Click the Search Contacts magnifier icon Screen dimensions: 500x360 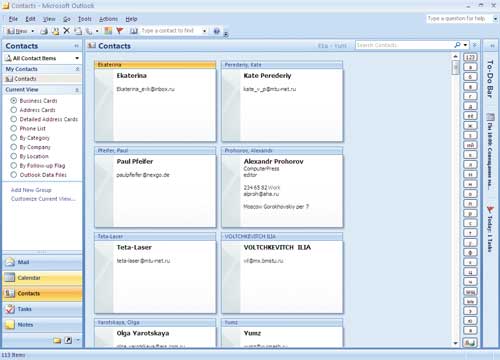[458, 45]
